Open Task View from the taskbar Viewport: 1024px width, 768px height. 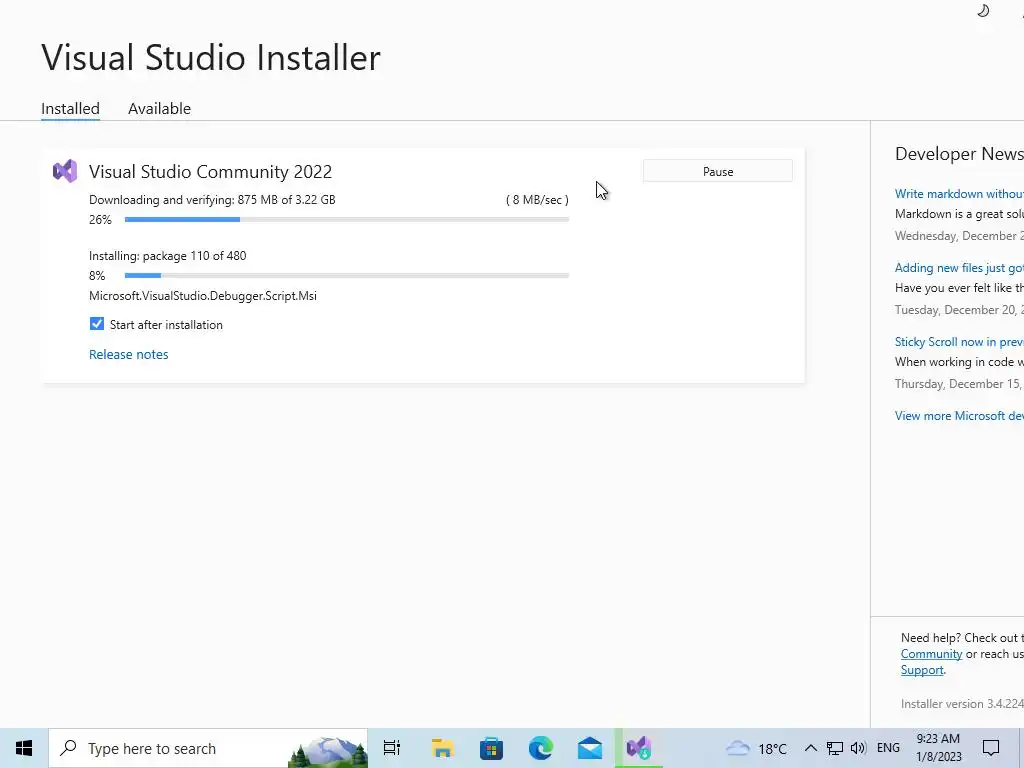click(x=392, y=748)
